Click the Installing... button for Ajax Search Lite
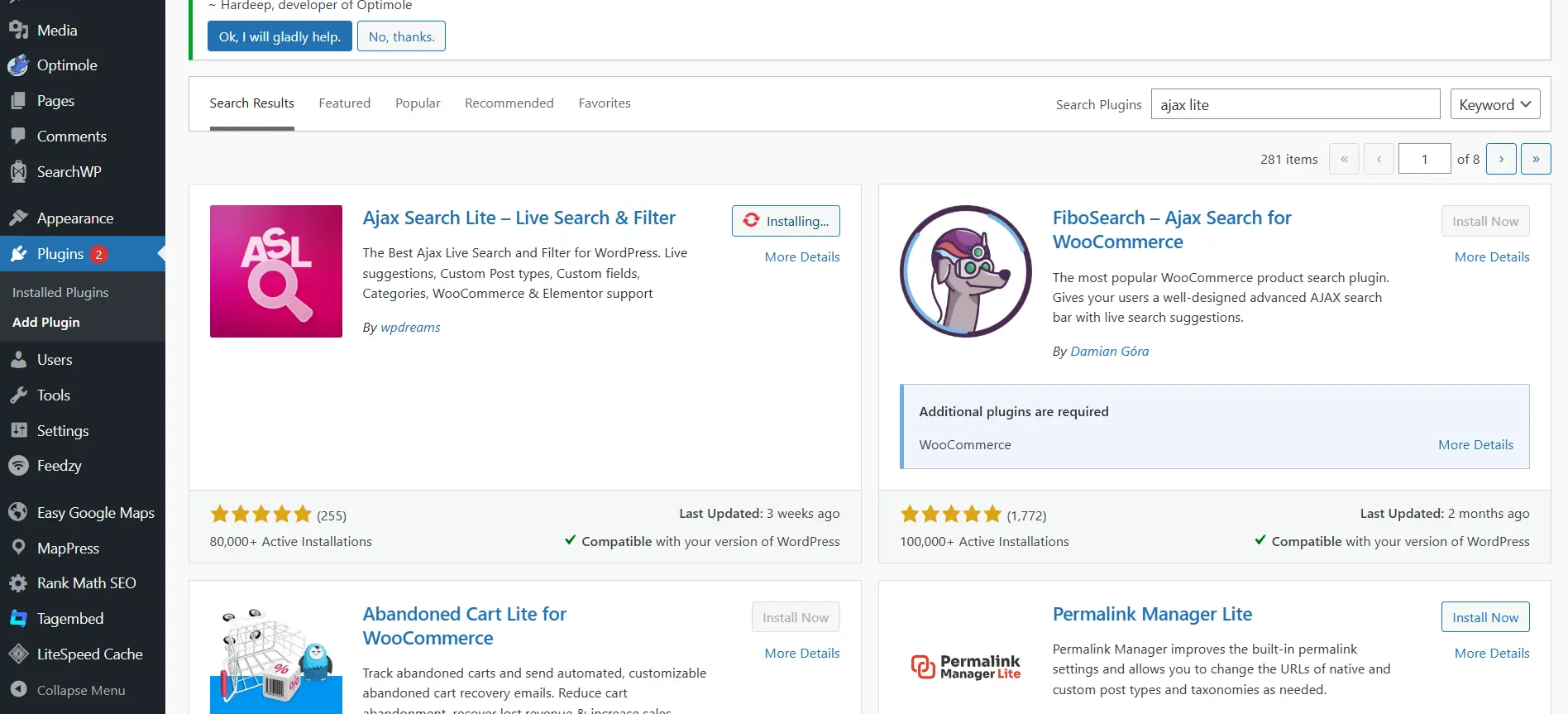The image size is (1568, 714). pyautogui.click(x=786, y=221)
